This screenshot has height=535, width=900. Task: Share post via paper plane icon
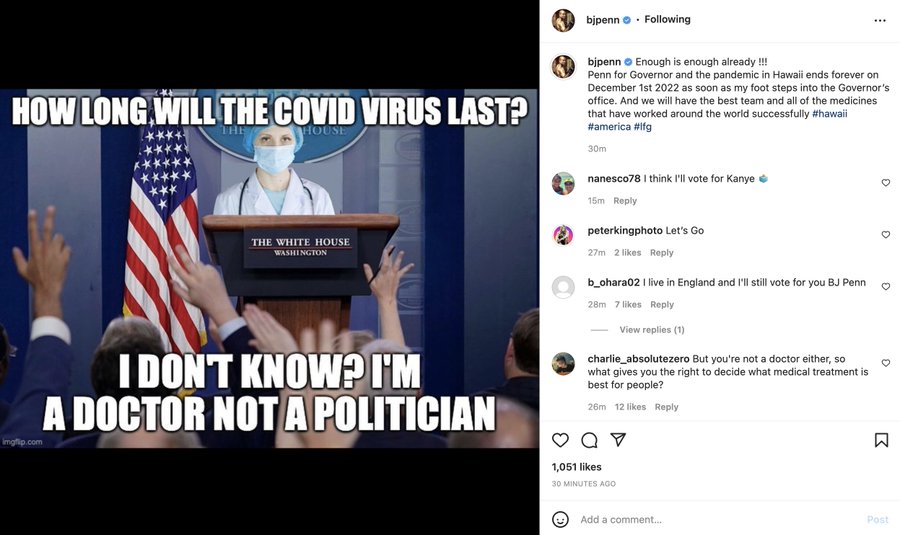click(618, 440)
